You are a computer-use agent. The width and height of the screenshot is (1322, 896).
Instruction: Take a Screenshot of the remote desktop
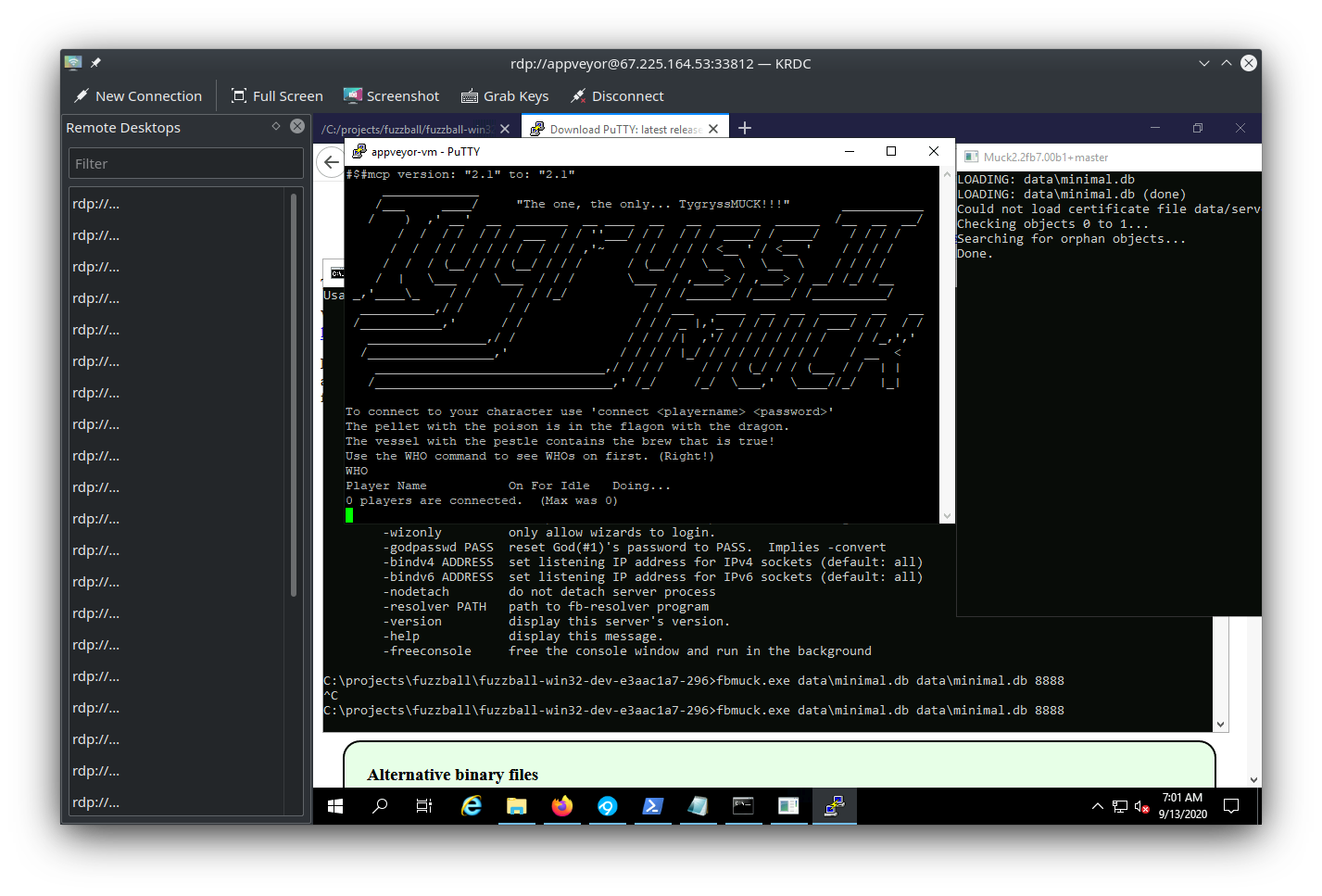[391, 96]
